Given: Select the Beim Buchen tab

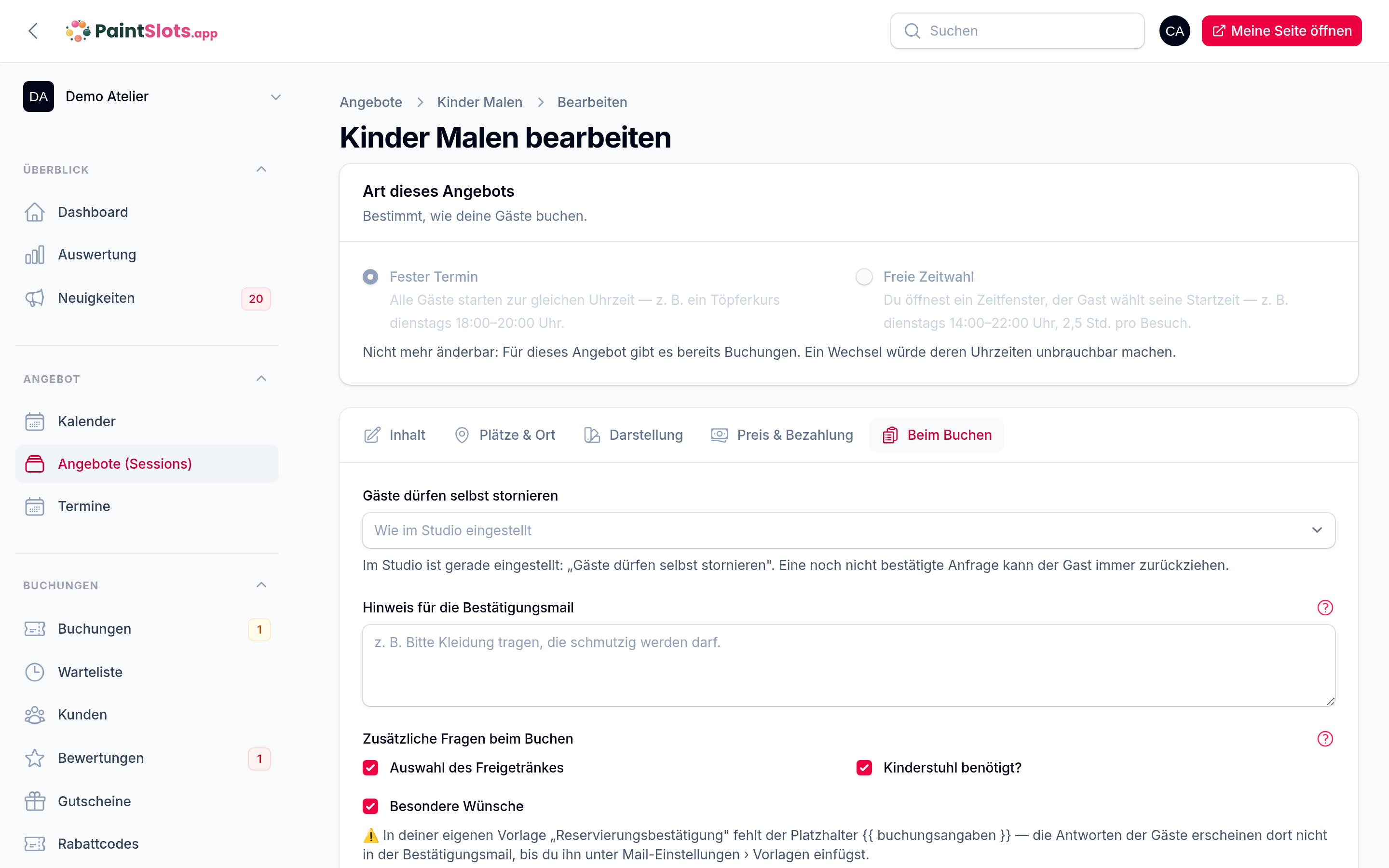Looking at the screenshot, I should tap(937, 435).
